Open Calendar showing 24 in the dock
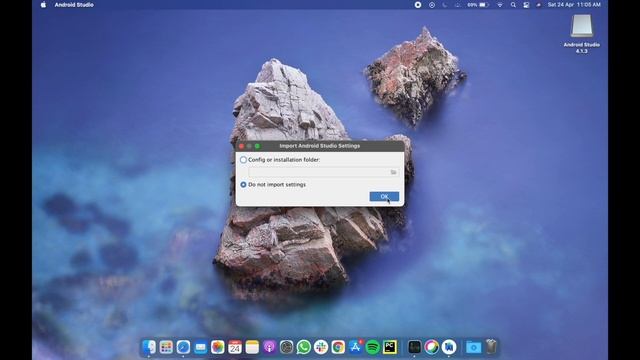Screen dimensions: 640x360 [x=235, y=347]
